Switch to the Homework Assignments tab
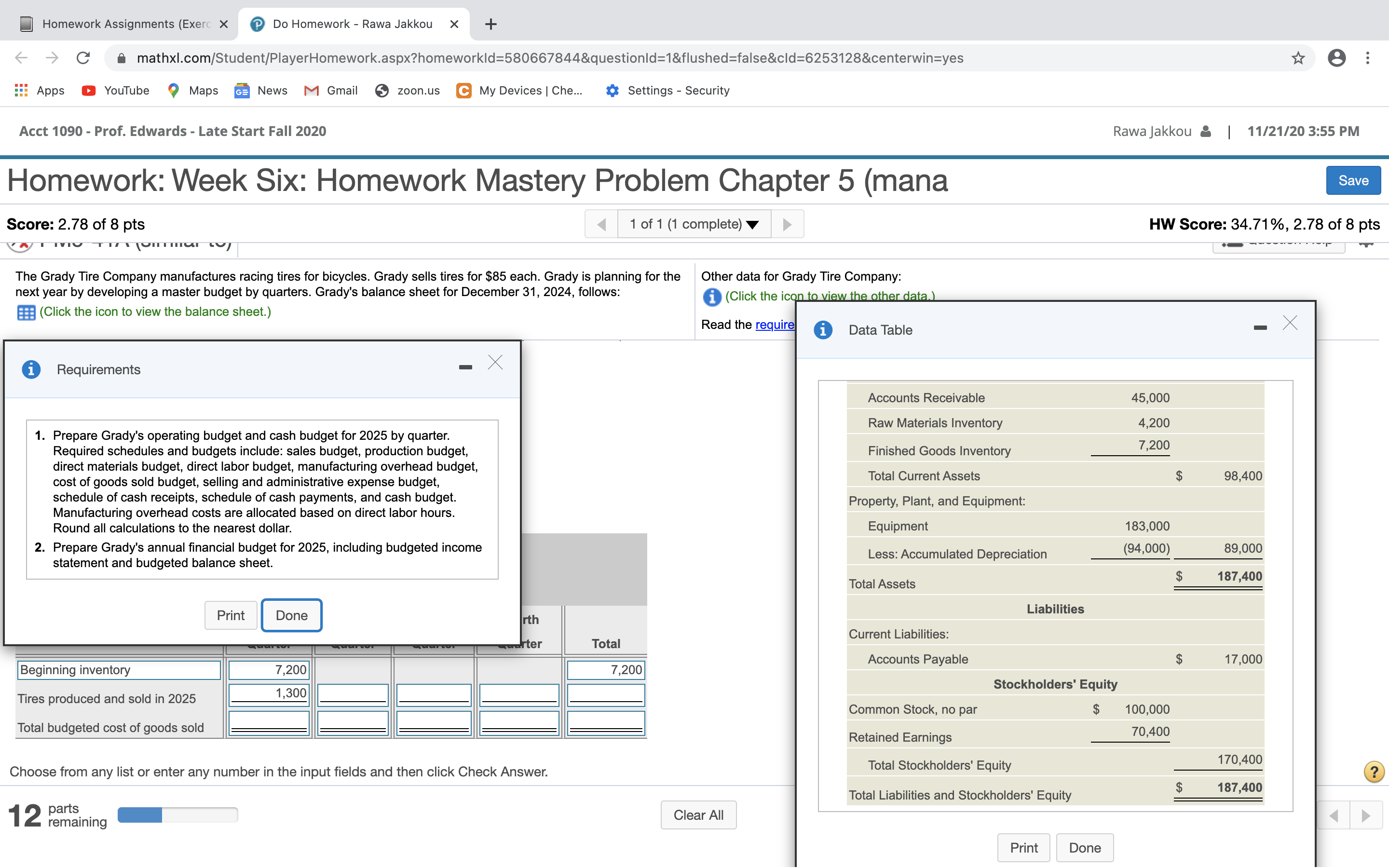Viewport: 1389px width, 868px height. (x=115, y=24)
